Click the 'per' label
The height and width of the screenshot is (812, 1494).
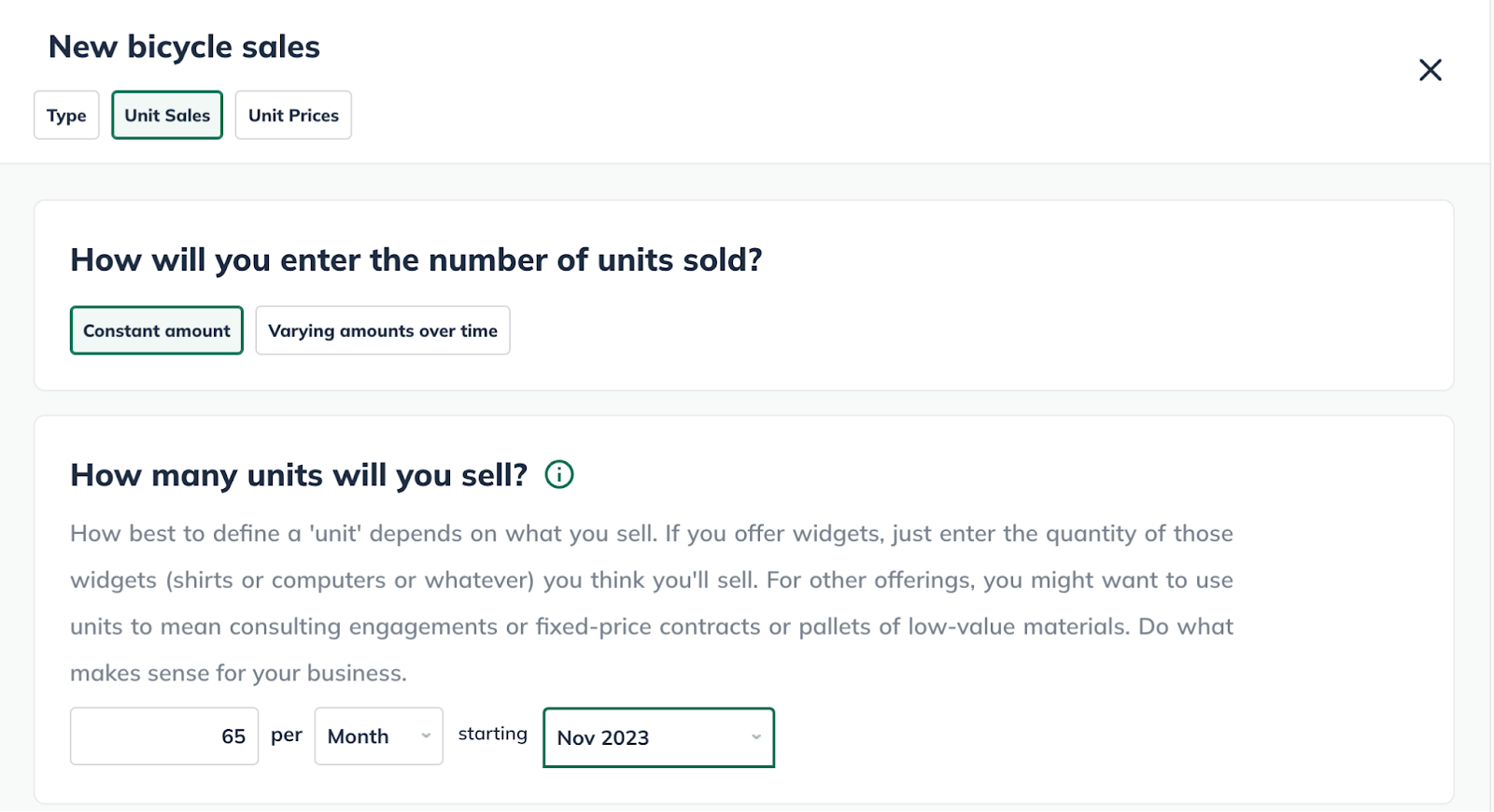point(287,735)
